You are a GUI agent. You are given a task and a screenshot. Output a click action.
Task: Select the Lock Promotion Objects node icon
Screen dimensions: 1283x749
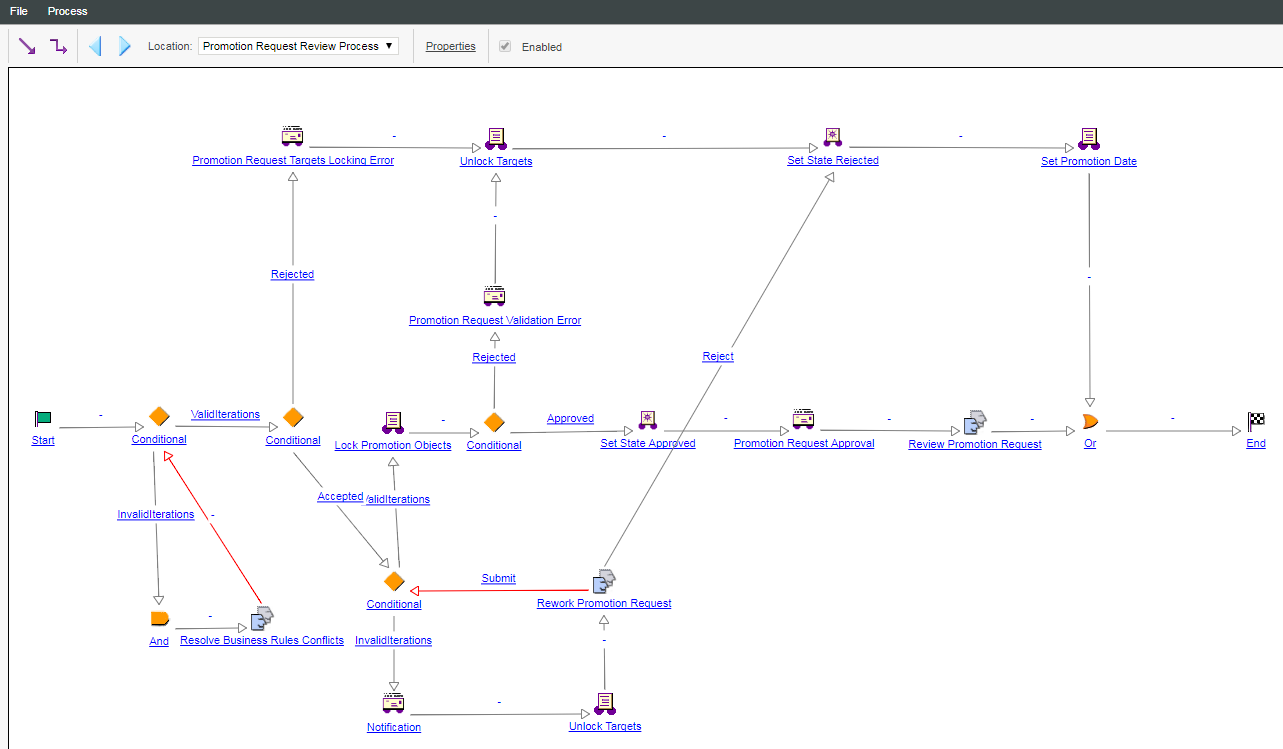392,423
